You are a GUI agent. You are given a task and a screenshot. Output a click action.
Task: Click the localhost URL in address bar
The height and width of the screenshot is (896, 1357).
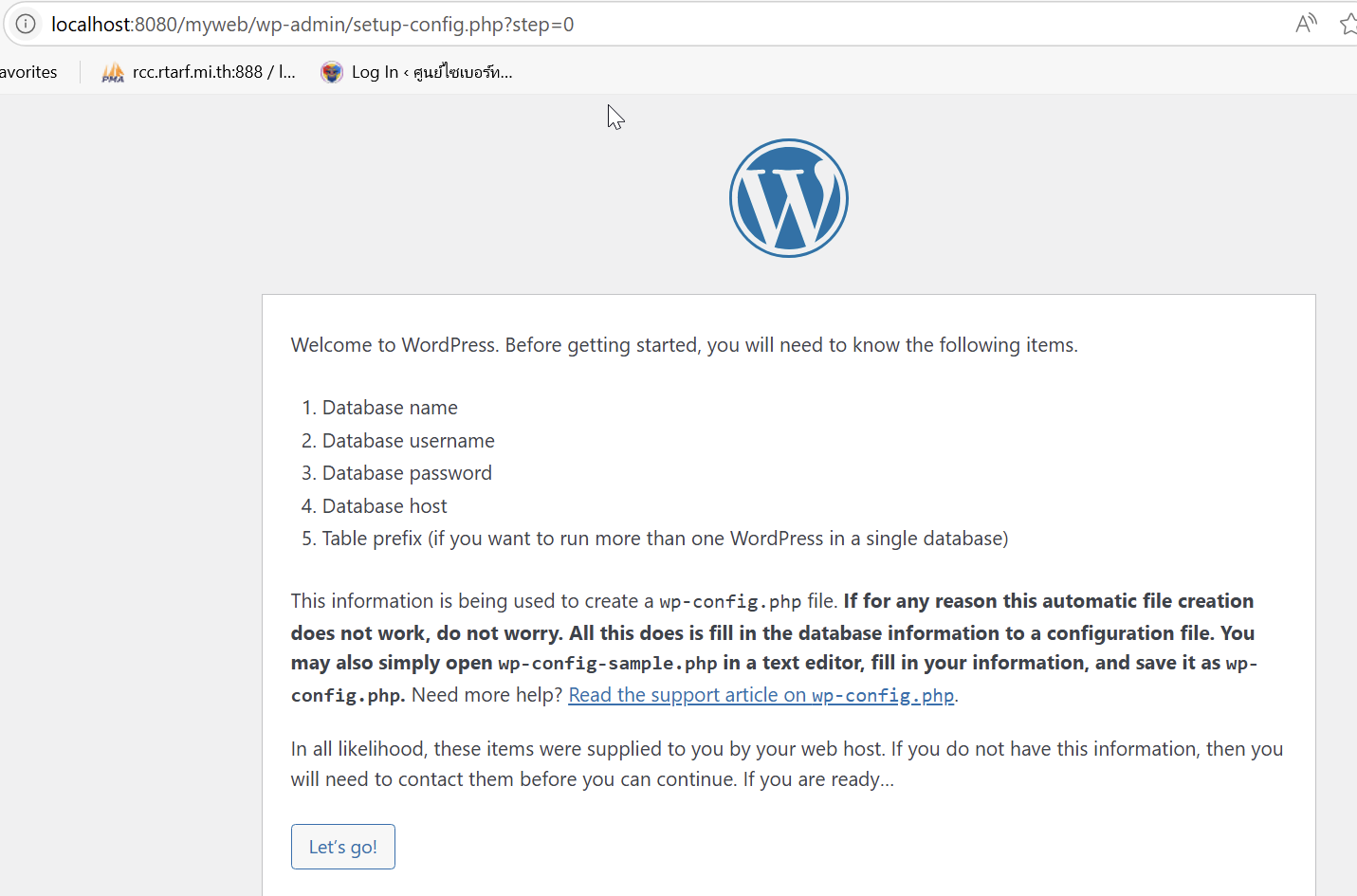[x=313, y=25]
